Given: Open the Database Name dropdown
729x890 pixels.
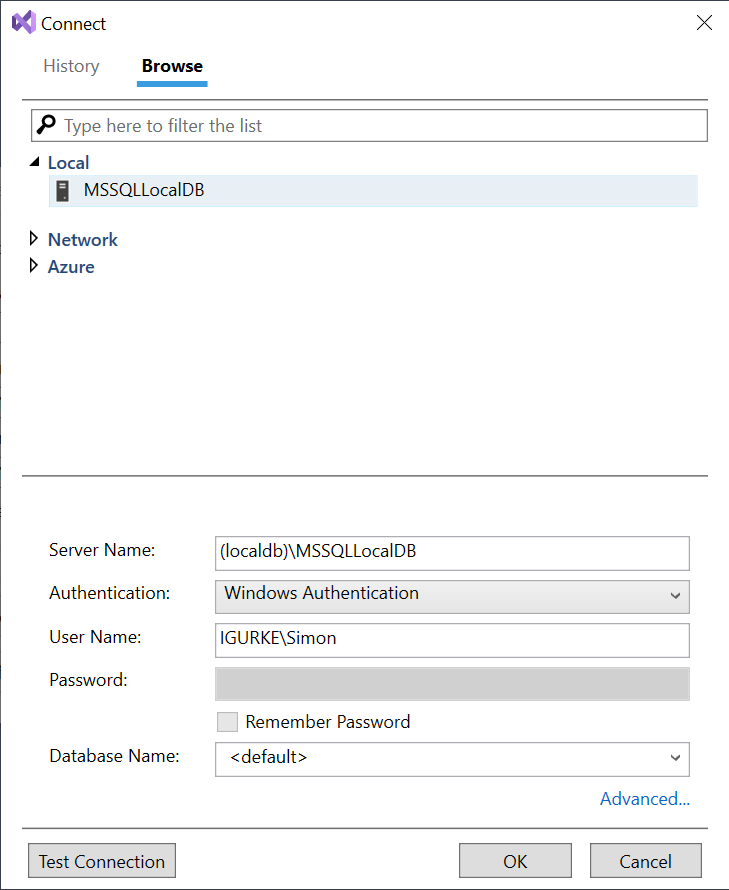Looking at the screenshot, I should (452, 758).
